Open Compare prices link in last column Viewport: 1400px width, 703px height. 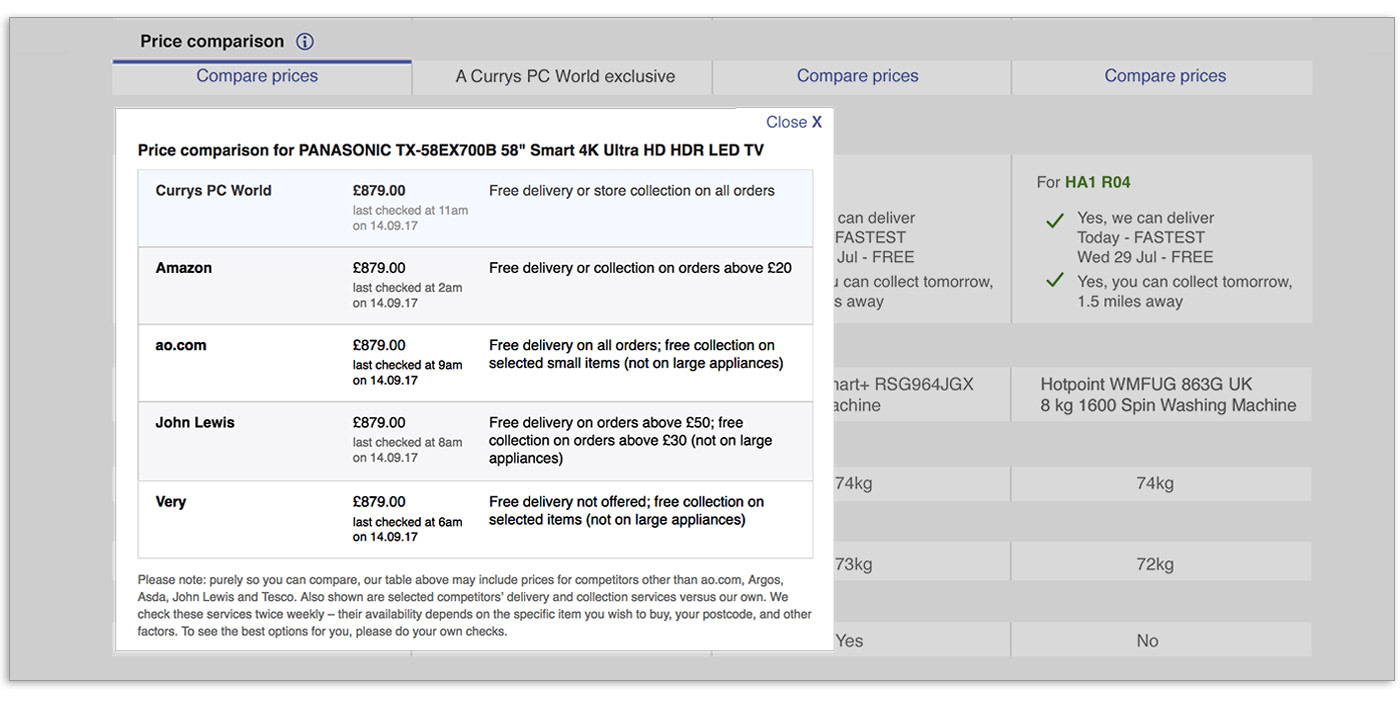[x=1165, y=76]
